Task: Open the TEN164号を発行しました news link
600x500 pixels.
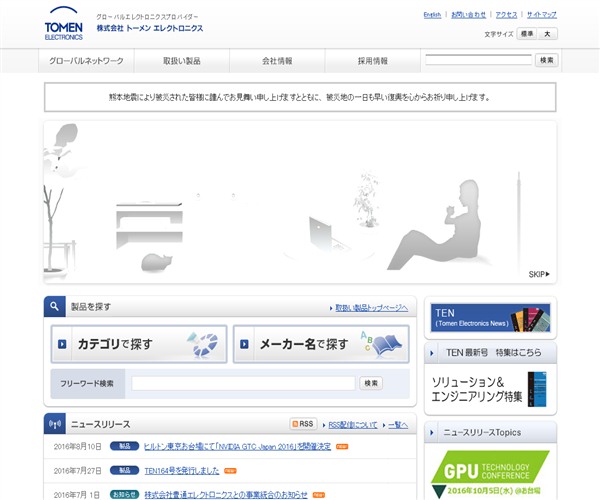Action: coord(182,470)
